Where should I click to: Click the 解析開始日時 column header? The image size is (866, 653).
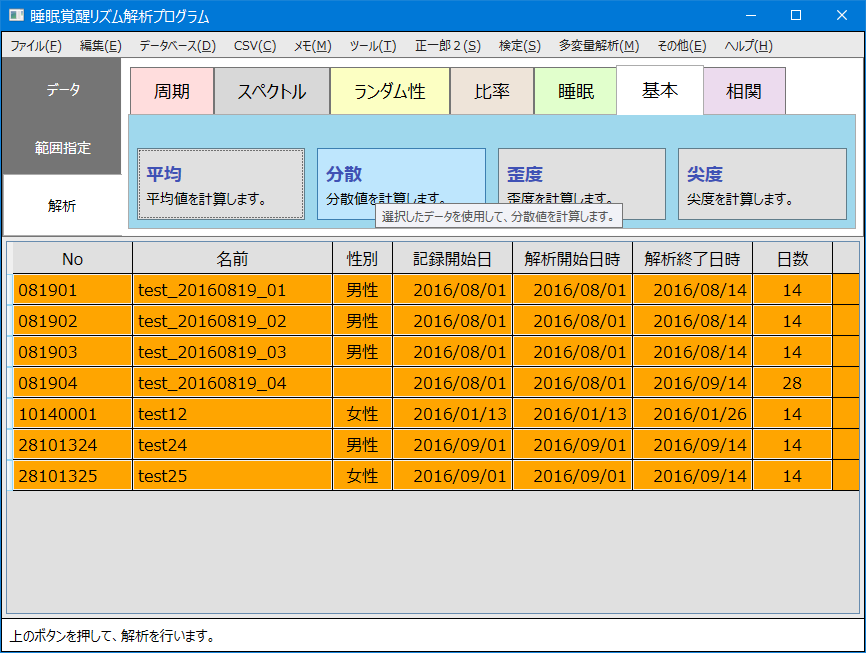[x=572, y=259]
